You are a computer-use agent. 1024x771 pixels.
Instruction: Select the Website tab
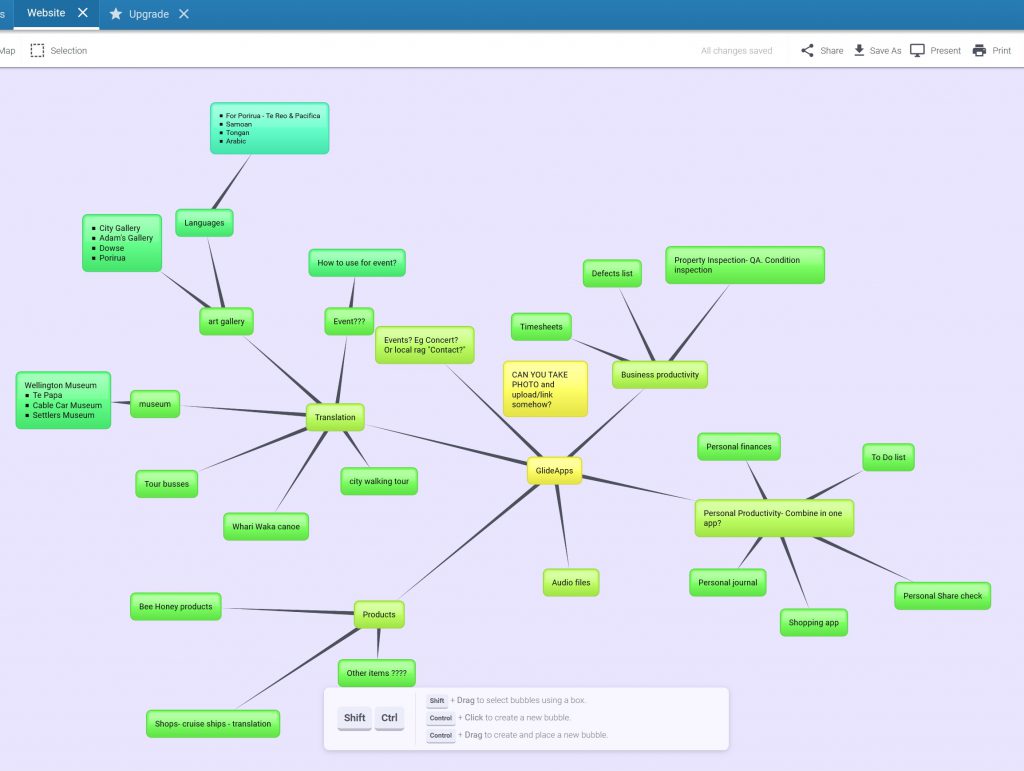point(46,13)
